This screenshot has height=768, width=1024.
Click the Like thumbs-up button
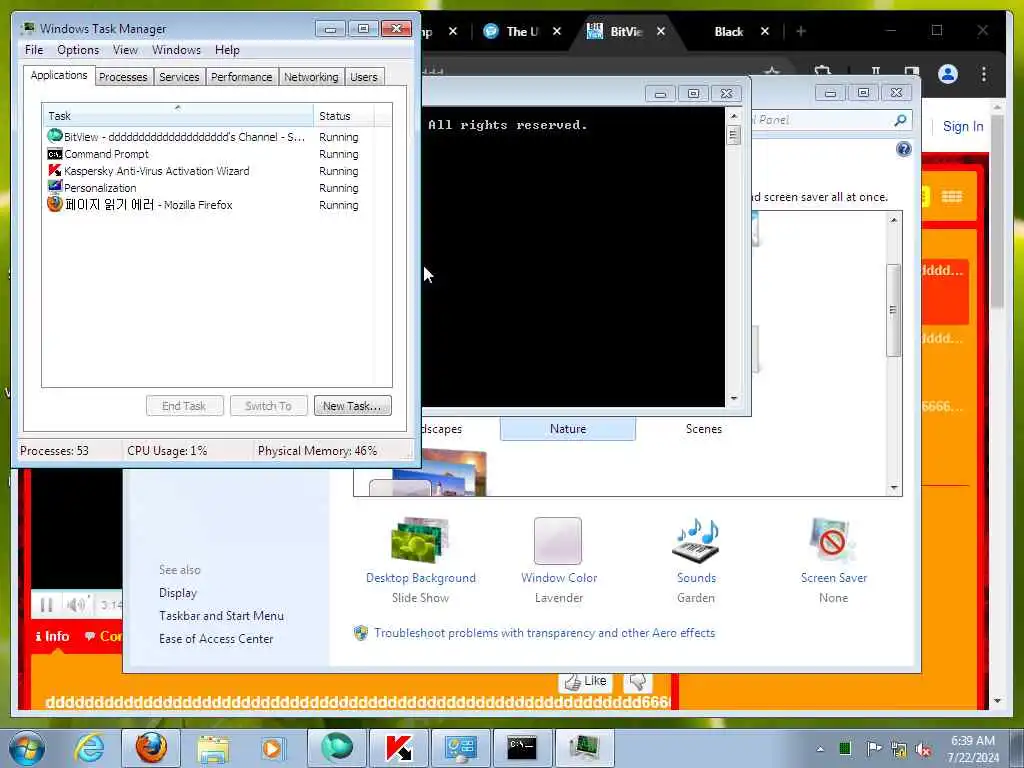point(585,681)
